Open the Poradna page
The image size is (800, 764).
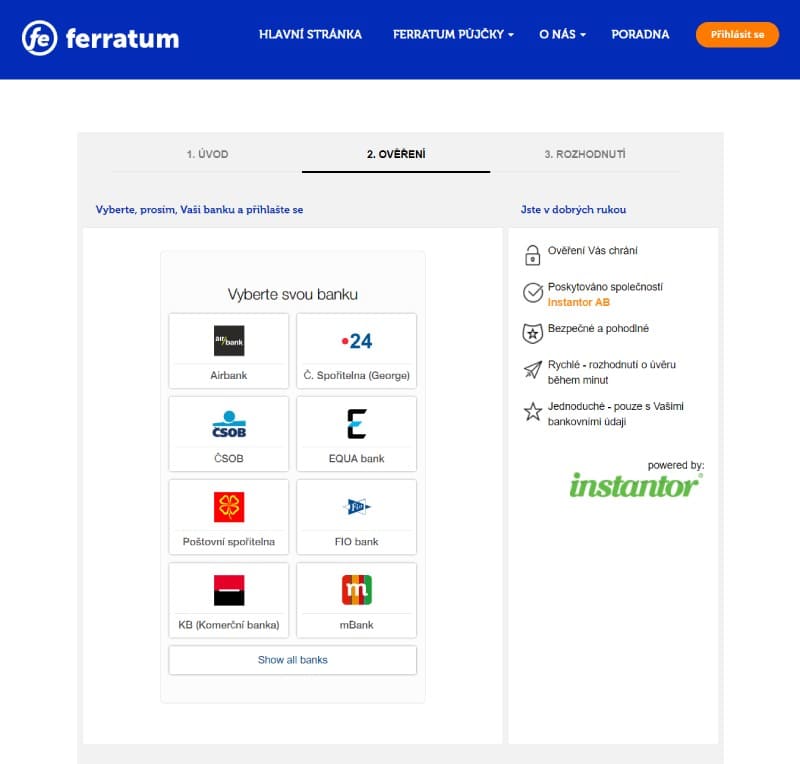tap(640, 34)
